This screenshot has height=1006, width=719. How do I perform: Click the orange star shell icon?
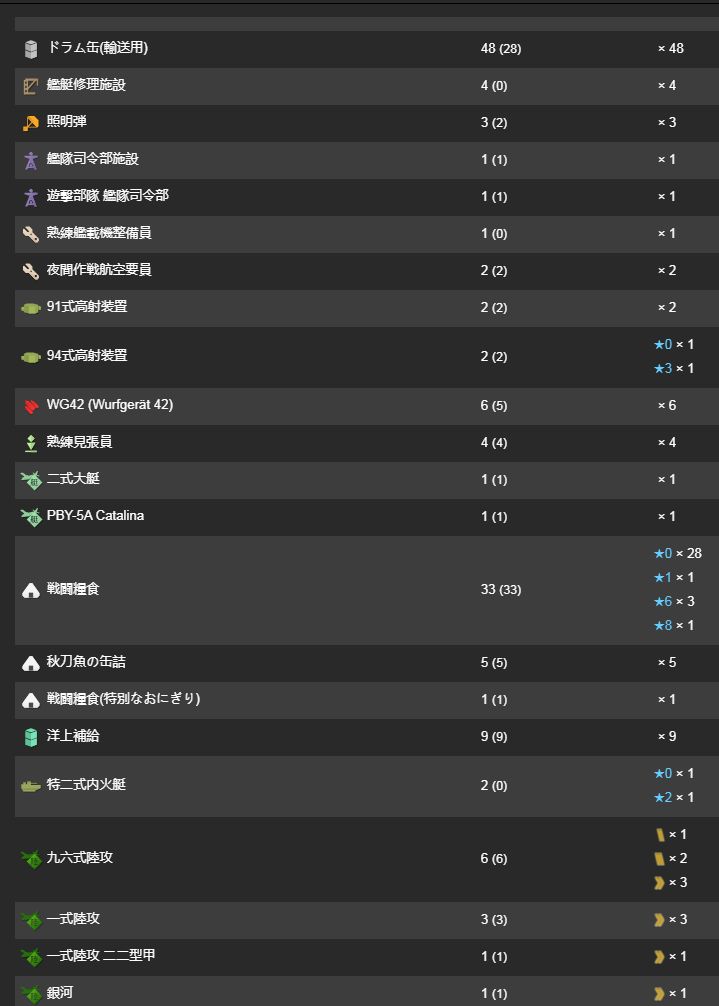[x=31, y=123]
